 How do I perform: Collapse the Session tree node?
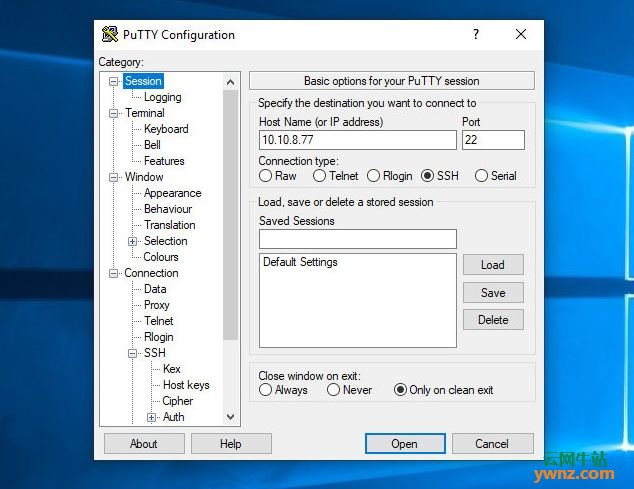click(x=114, y=82)
